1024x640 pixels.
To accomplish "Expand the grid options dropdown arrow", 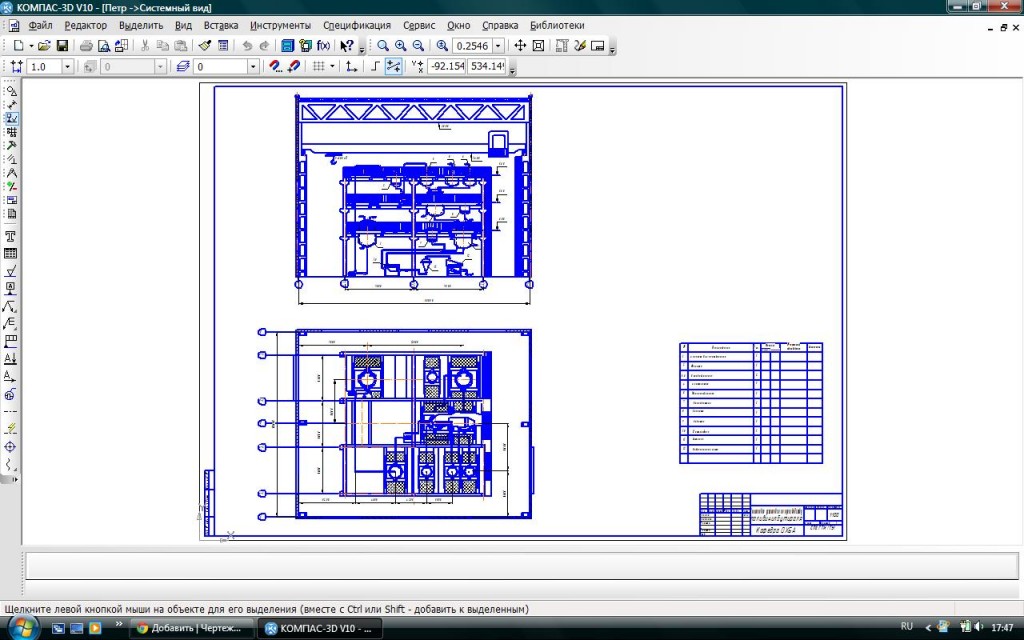I will [x=332, y=67].
